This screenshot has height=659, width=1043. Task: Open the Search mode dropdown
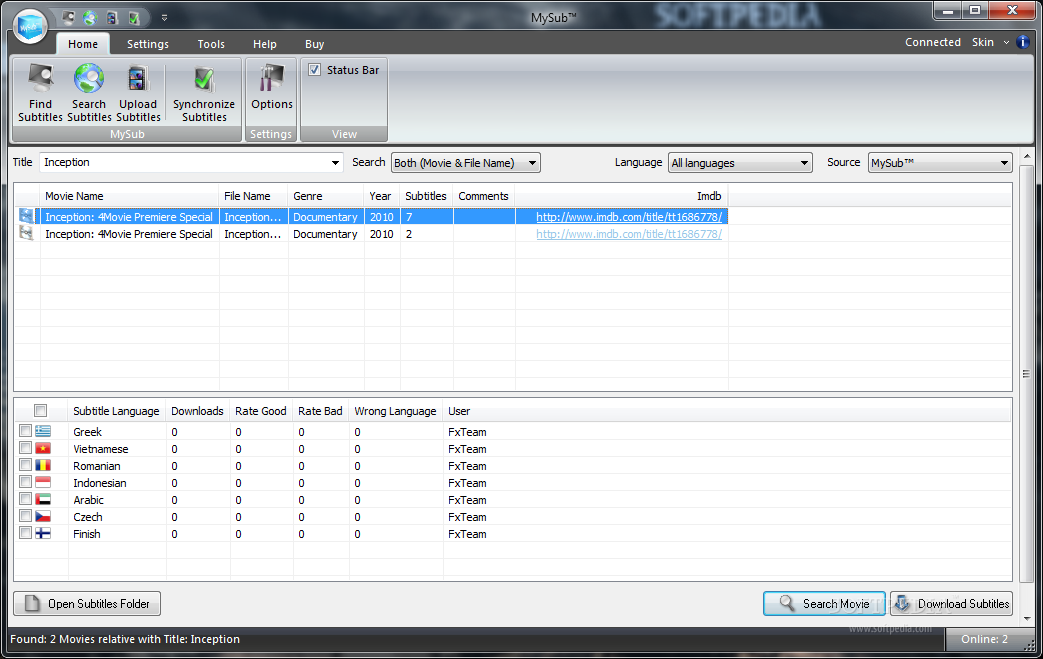coord(466,162)
